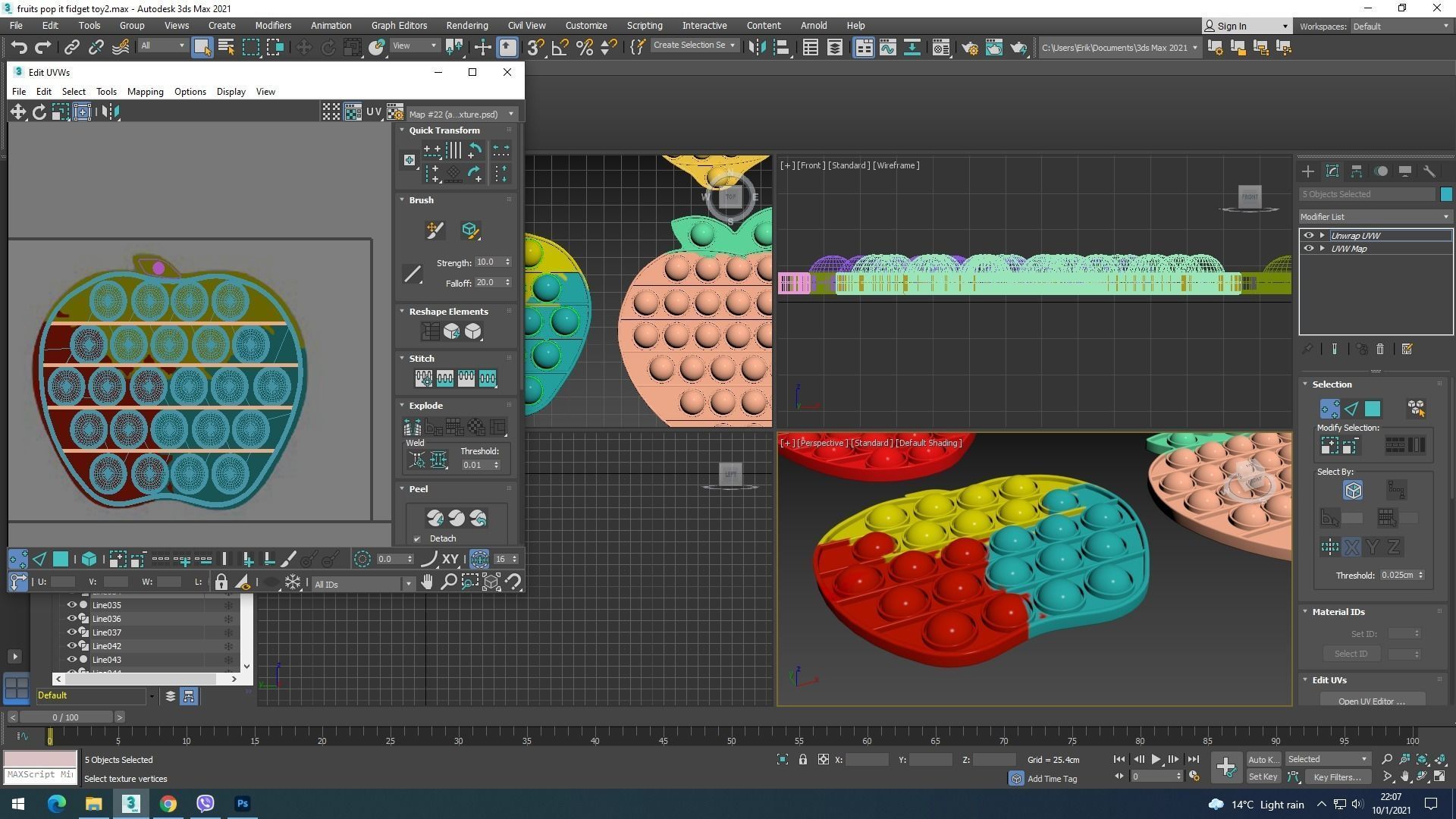Click the Open UV Editor button
The image size is (1456, 819).
click(1371, 701)
